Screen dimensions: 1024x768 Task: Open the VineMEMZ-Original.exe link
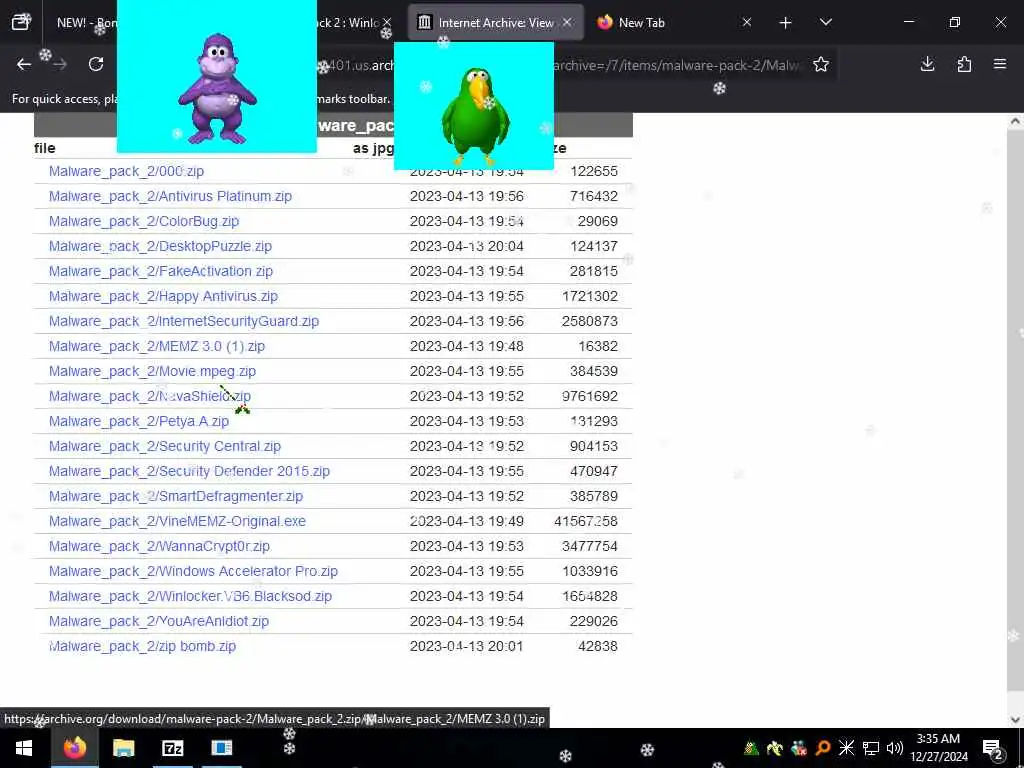[x=177, y=521]
